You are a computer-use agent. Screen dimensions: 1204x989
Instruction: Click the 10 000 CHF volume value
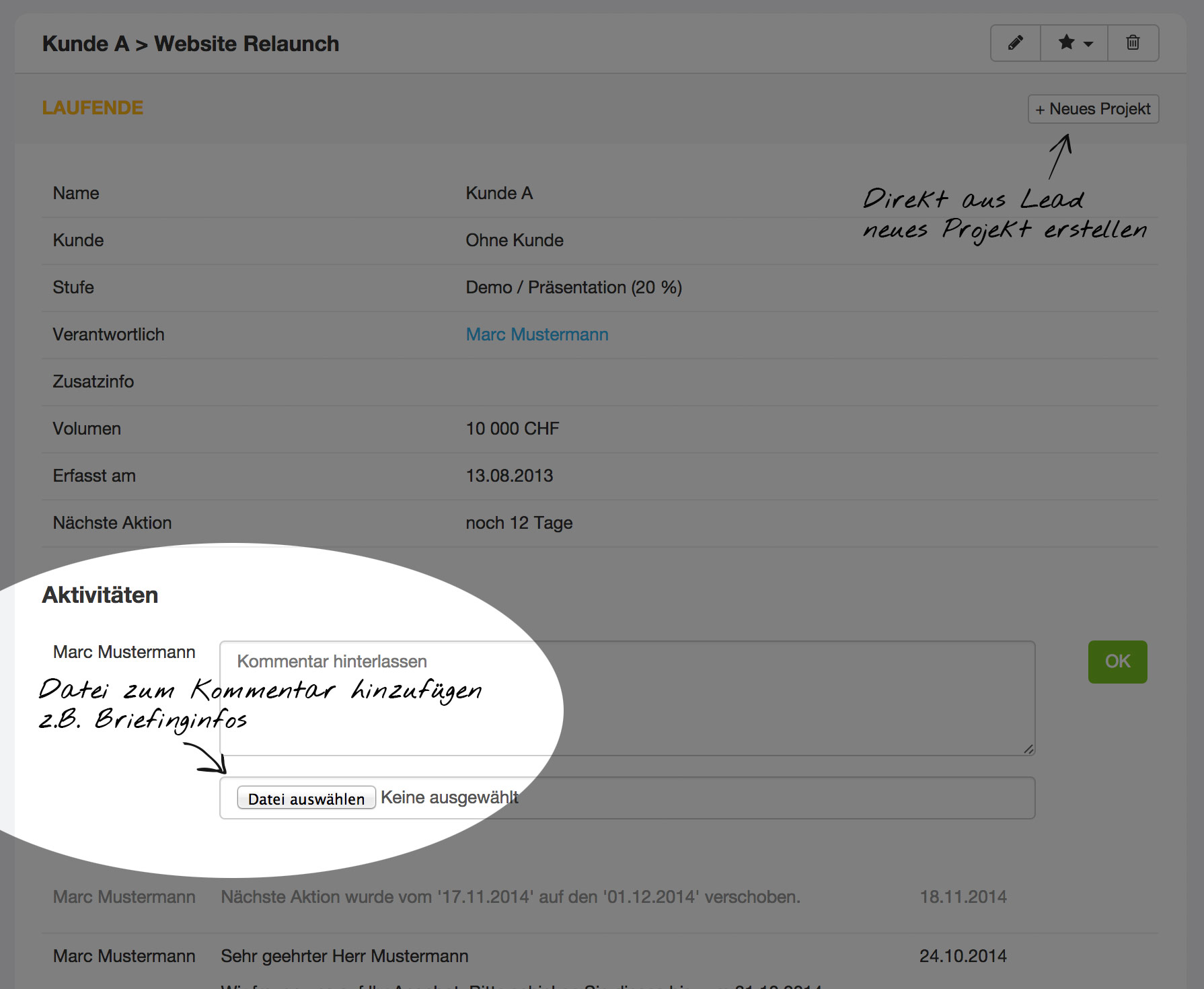point(513,429)
